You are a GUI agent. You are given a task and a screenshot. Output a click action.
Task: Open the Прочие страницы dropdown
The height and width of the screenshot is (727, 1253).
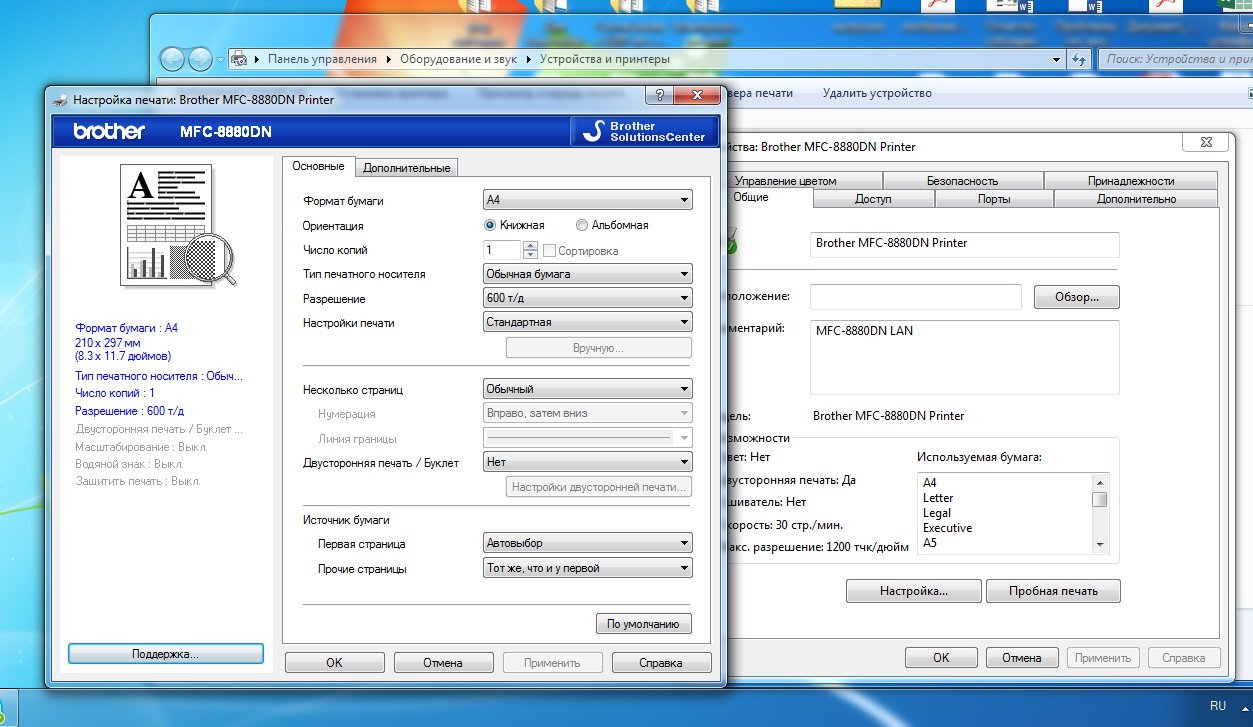pyautogui.click(x=587, y=568)
